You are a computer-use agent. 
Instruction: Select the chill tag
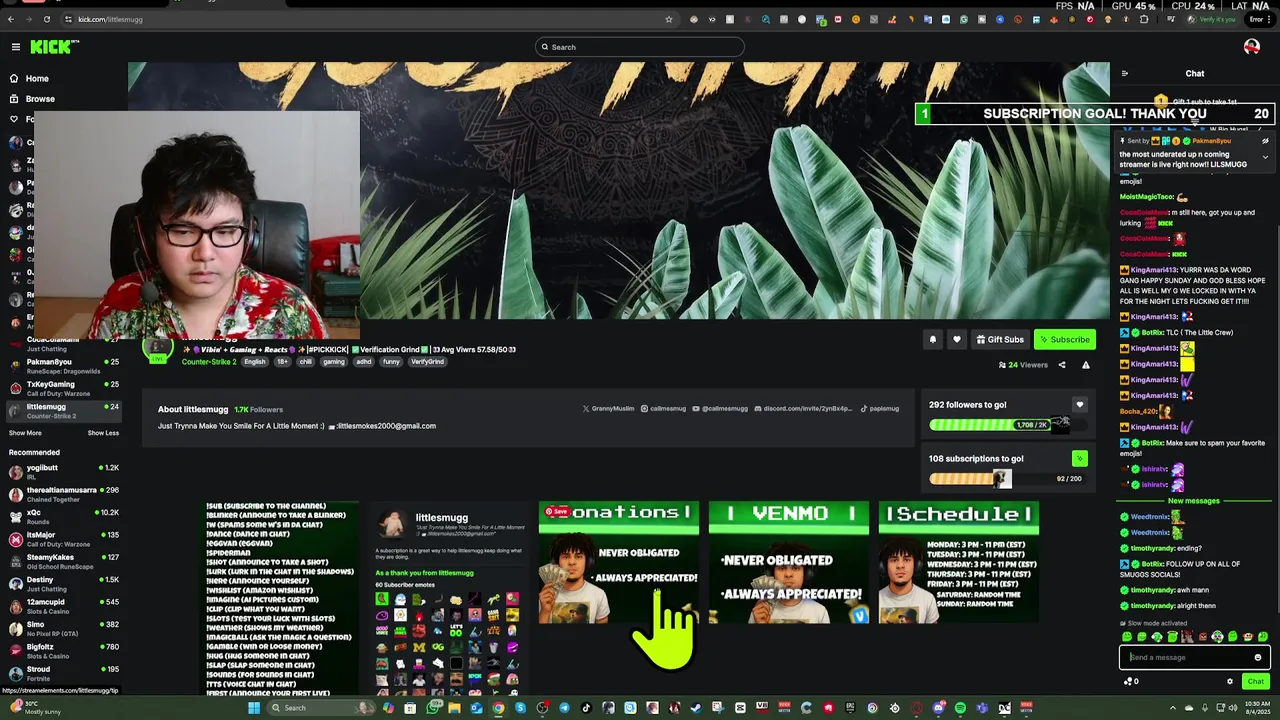[x=306, y=362]
